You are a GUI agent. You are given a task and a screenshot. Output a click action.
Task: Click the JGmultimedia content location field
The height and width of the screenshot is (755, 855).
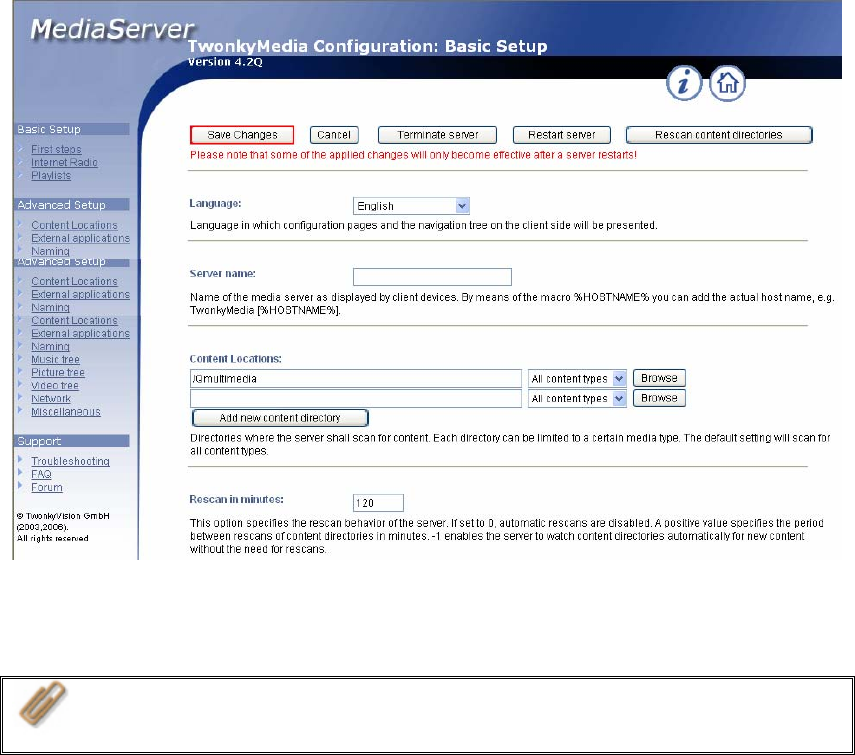(356, 378)
